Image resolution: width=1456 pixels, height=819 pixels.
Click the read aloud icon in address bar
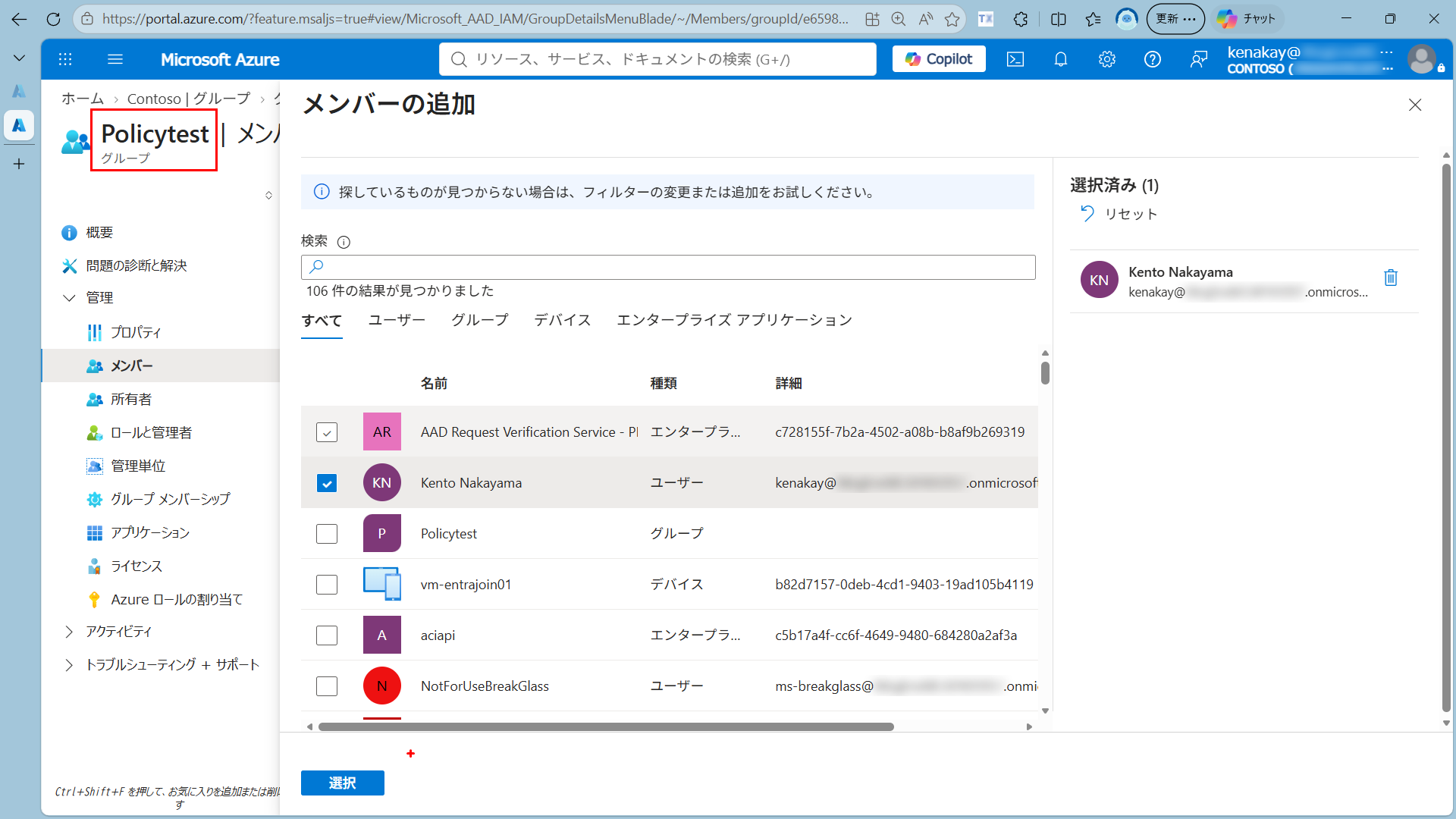[x=926, y=19]
